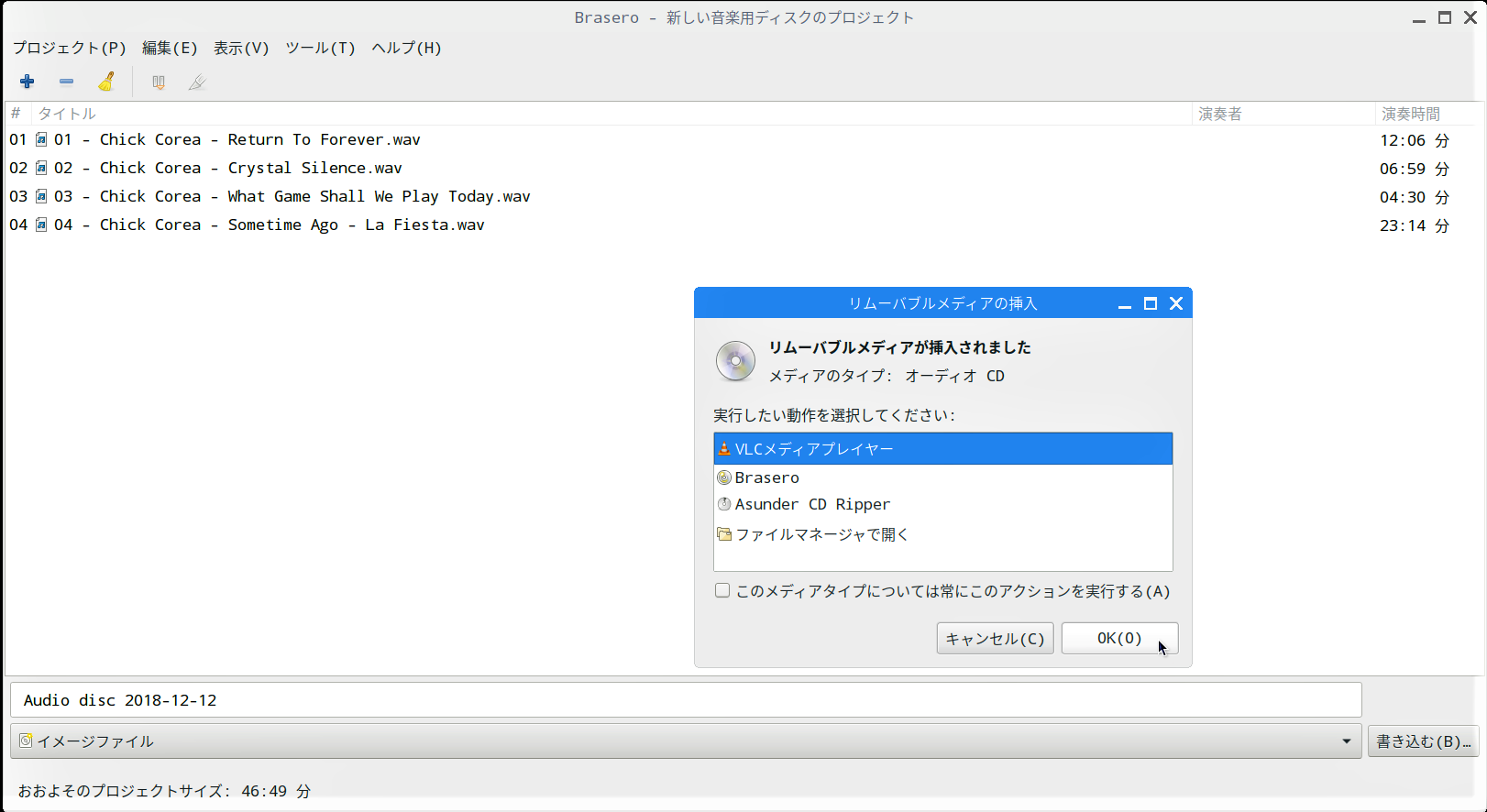Open the 表示(V) menu
The width and height of the screenshot is (1487, 812).
pos(241,48)
